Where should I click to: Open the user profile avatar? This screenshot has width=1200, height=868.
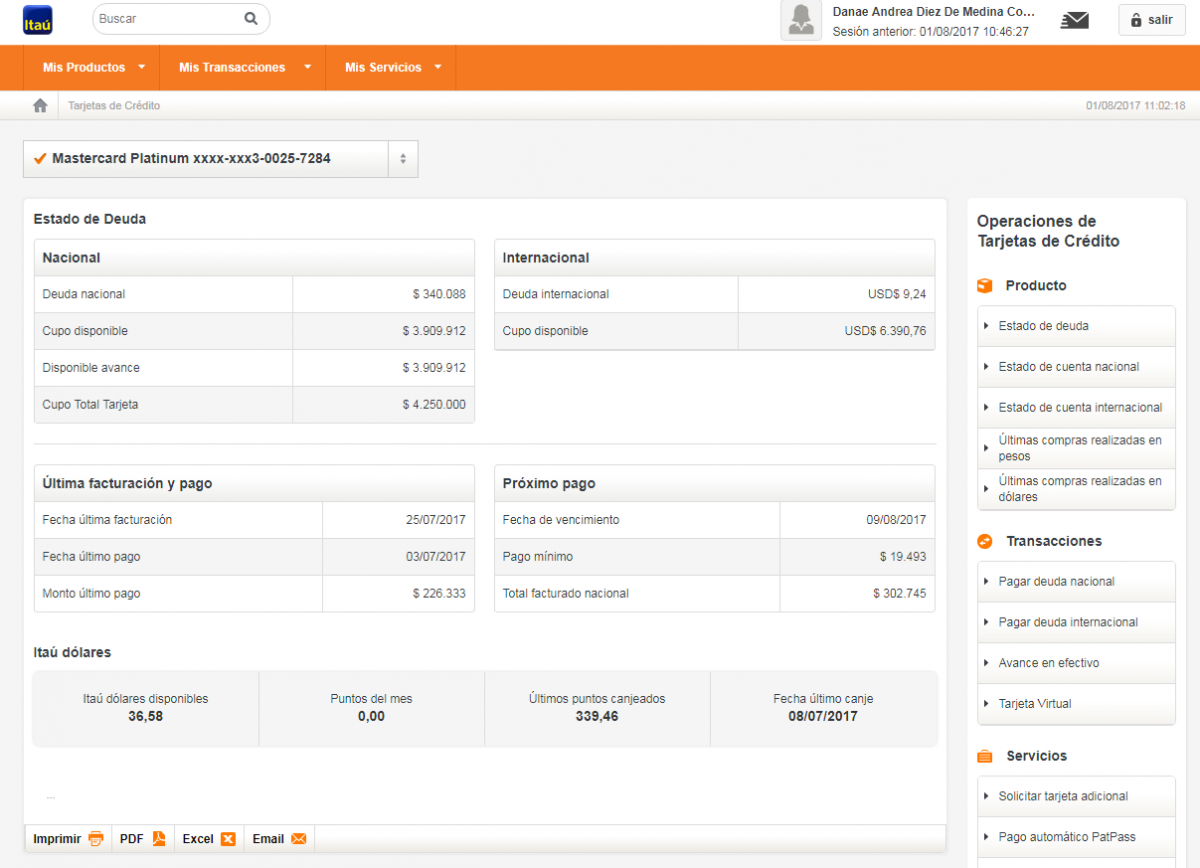[x=801, y=20]
